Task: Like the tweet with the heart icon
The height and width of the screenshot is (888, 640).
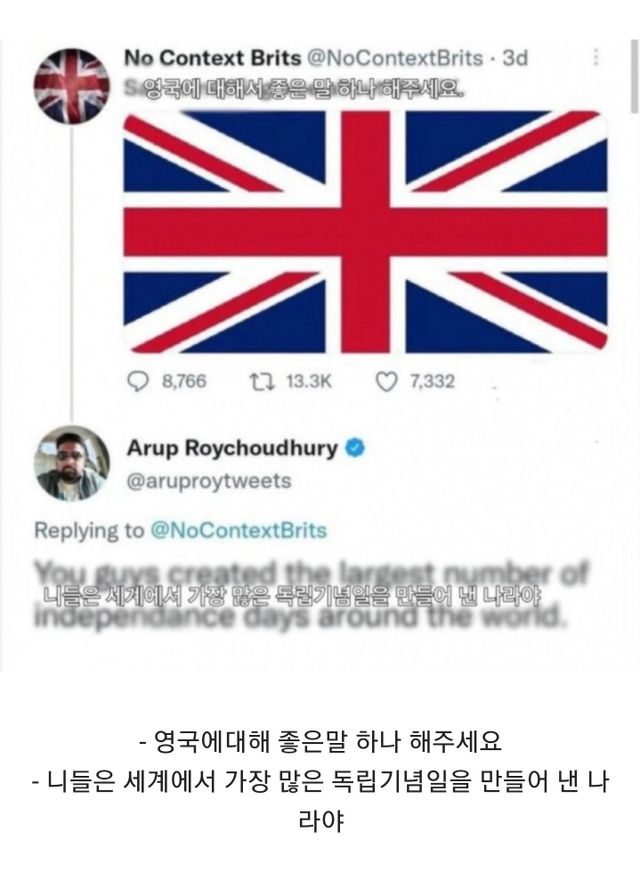Action: coord(386,382)
